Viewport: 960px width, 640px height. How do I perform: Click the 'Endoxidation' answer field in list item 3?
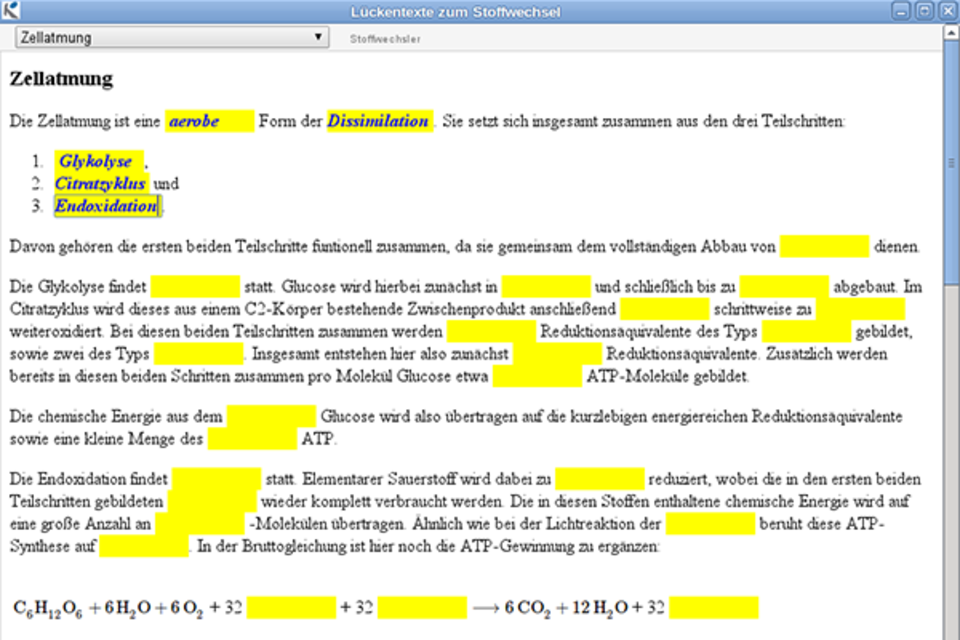tap(108, 206)
